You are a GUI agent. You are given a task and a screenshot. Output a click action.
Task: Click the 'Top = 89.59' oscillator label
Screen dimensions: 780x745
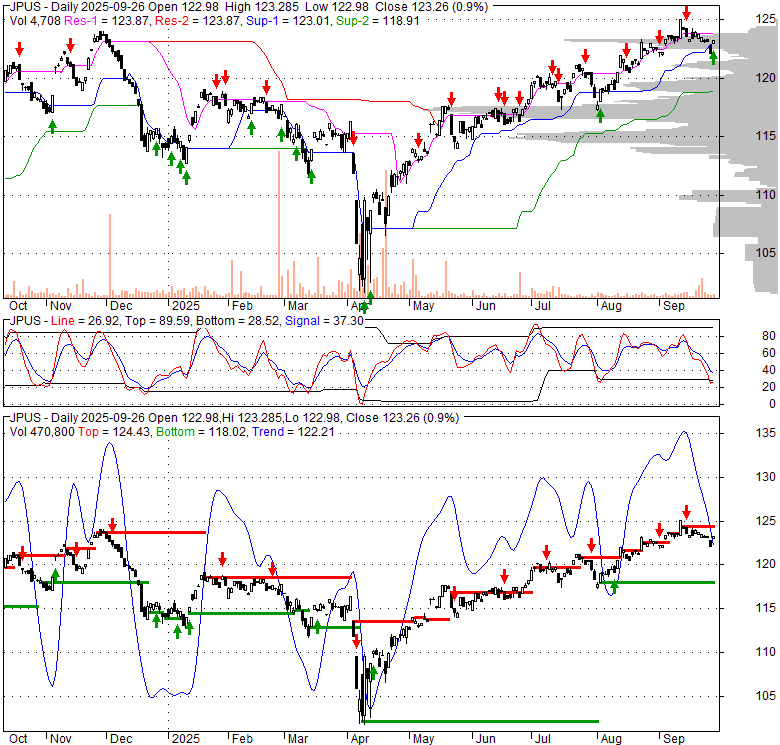158,321
